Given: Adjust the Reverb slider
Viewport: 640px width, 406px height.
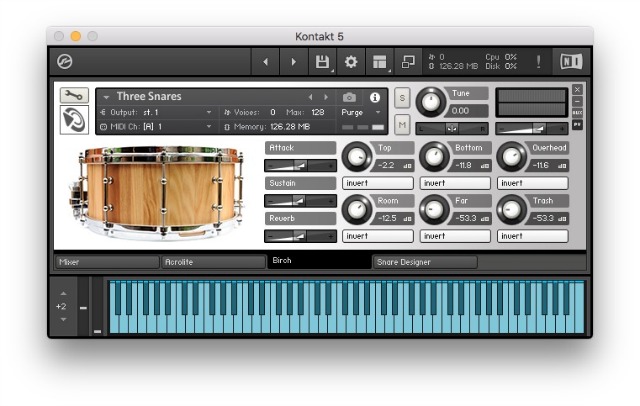Looking at the screenshot, I should pyautogui.click(x=300, y=236).
